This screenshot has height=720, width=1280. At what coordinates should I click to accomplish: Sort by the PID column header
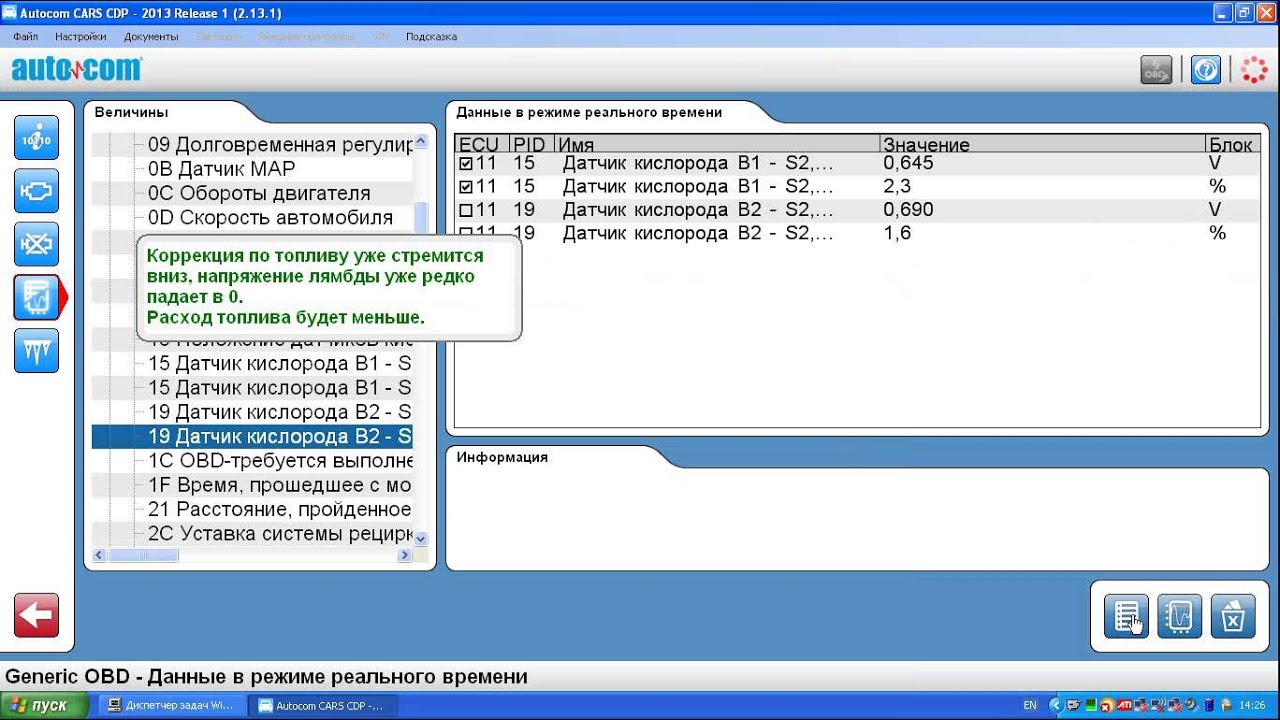(x=531, y=145)
